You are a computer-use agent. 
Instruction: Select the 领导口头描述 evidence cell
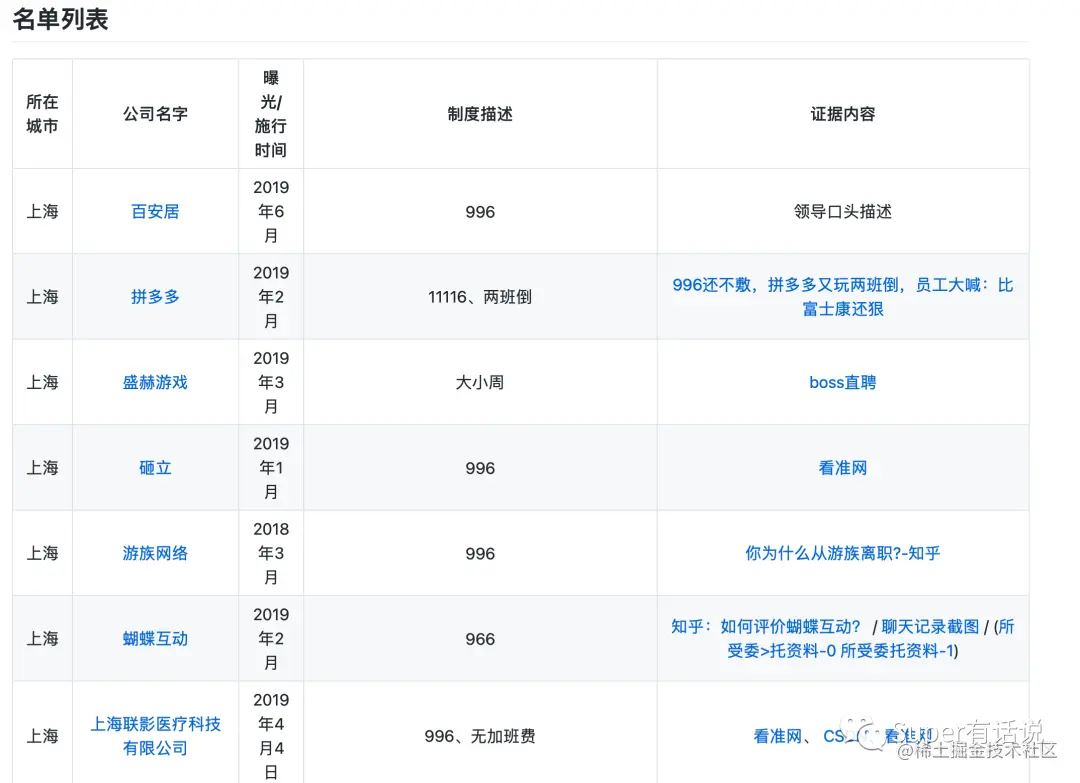(x=842, y=211)
